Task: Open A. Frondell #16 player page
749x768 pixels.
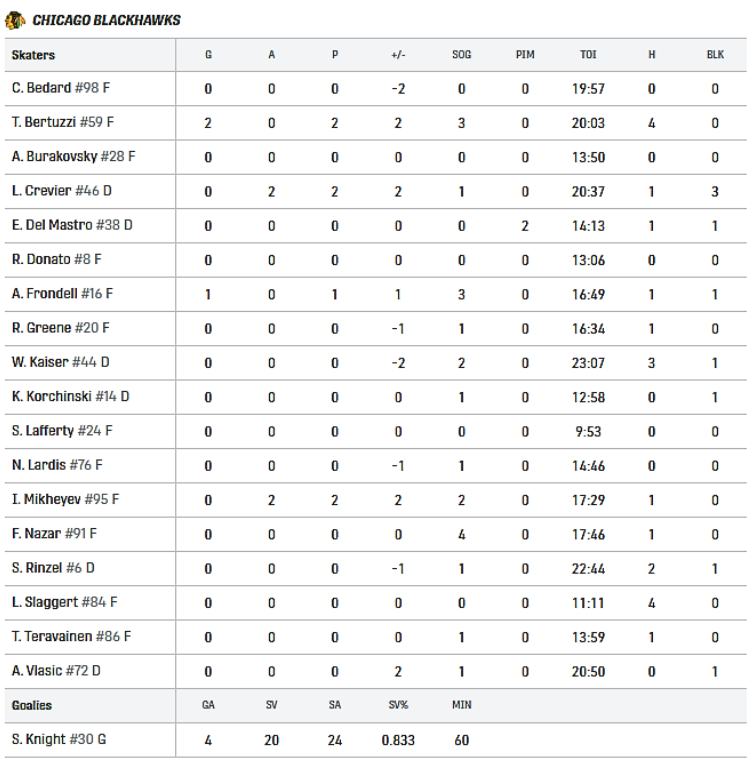Action: pyautogui.click(x=63, y=294)
